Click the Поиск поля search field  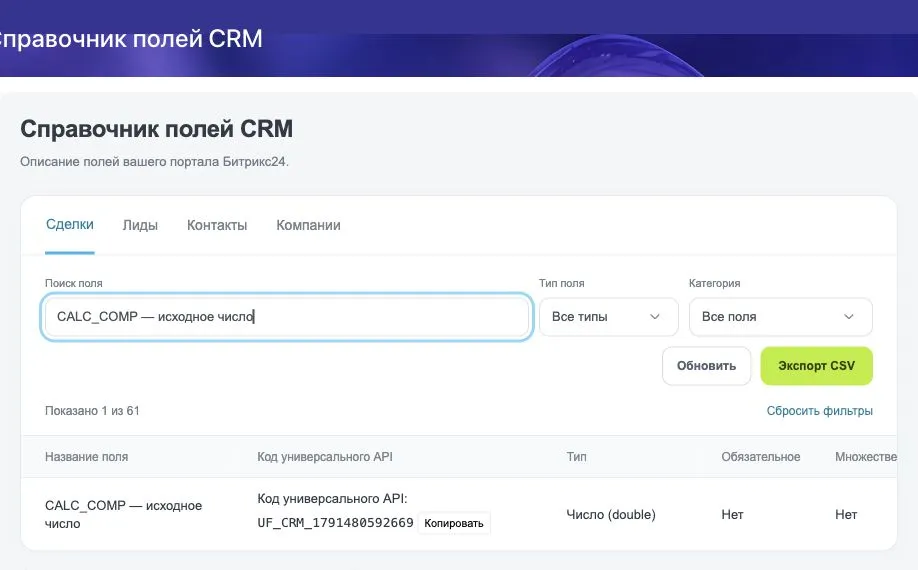[287, 317]
